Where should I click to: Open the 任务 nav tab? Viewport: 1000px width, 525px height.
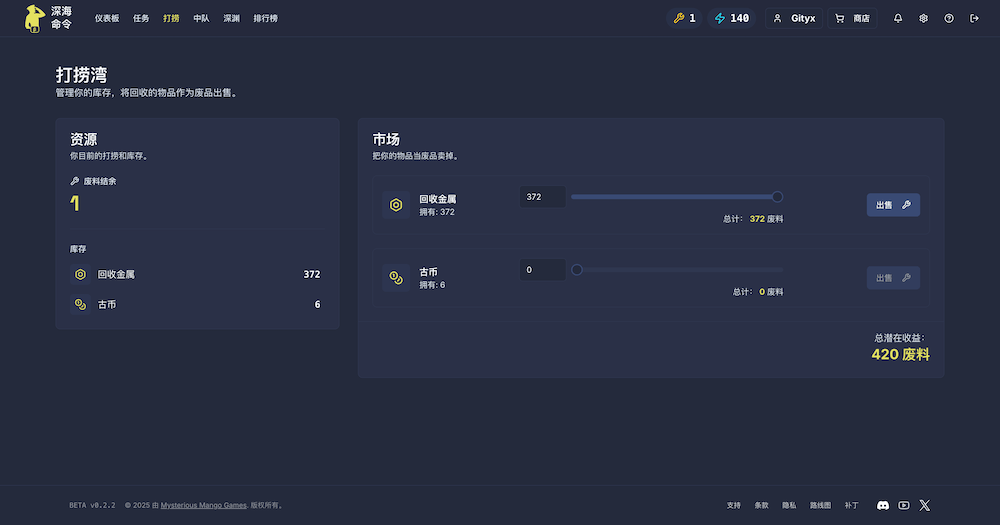(141, 18)
